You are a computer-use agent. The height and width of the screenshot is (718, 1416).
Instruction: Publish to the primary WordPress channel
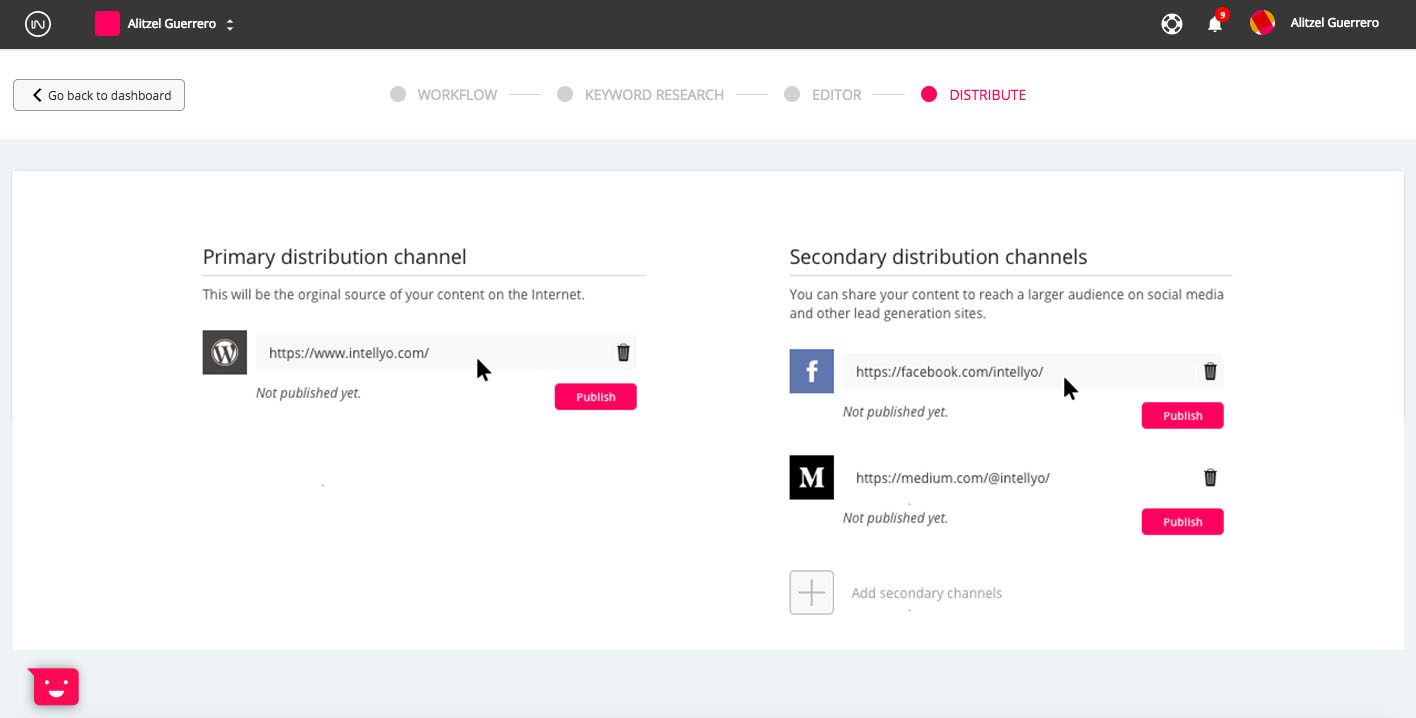[x=596, y=397]
